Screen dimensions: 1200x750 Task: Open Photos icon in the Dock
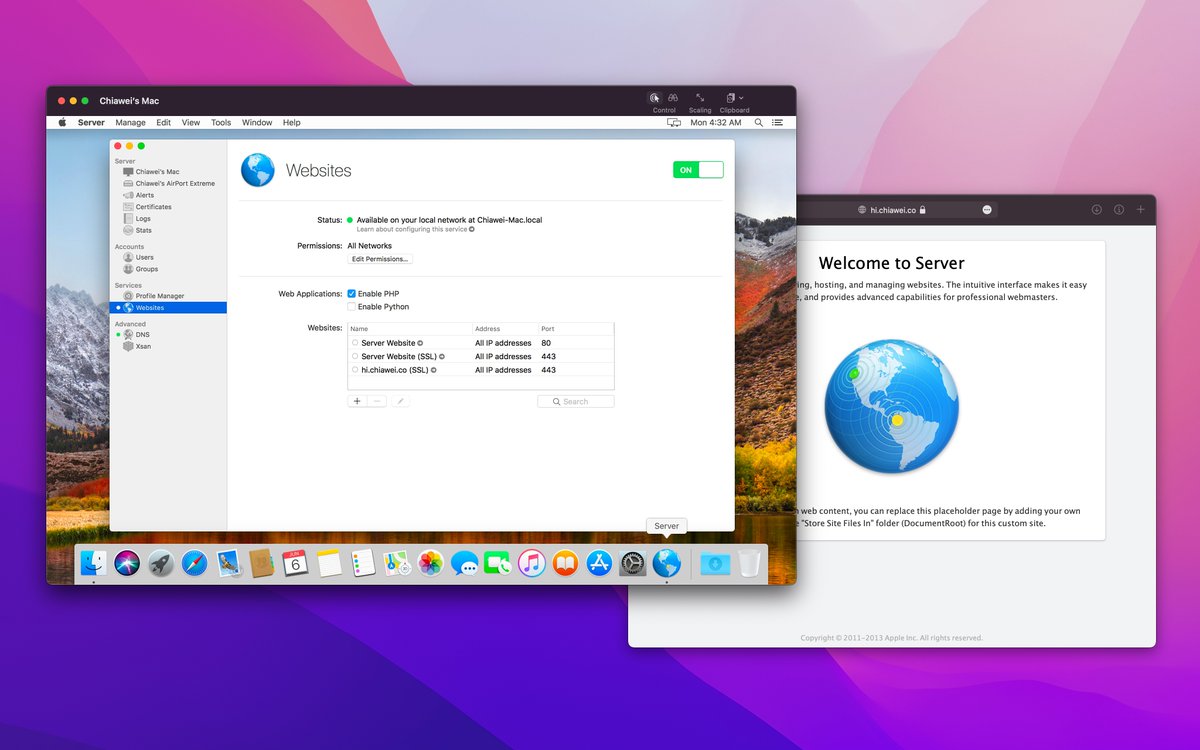[x=430, y=563]
